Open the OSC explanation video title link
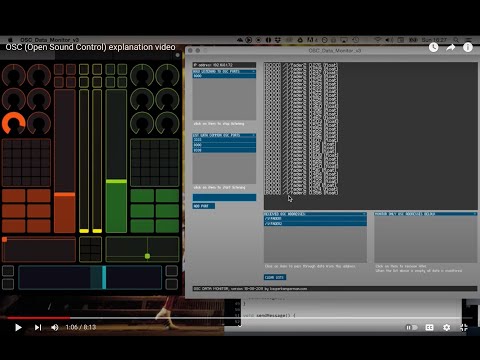This screenshot has height=360, width=480. pos(90,47)
